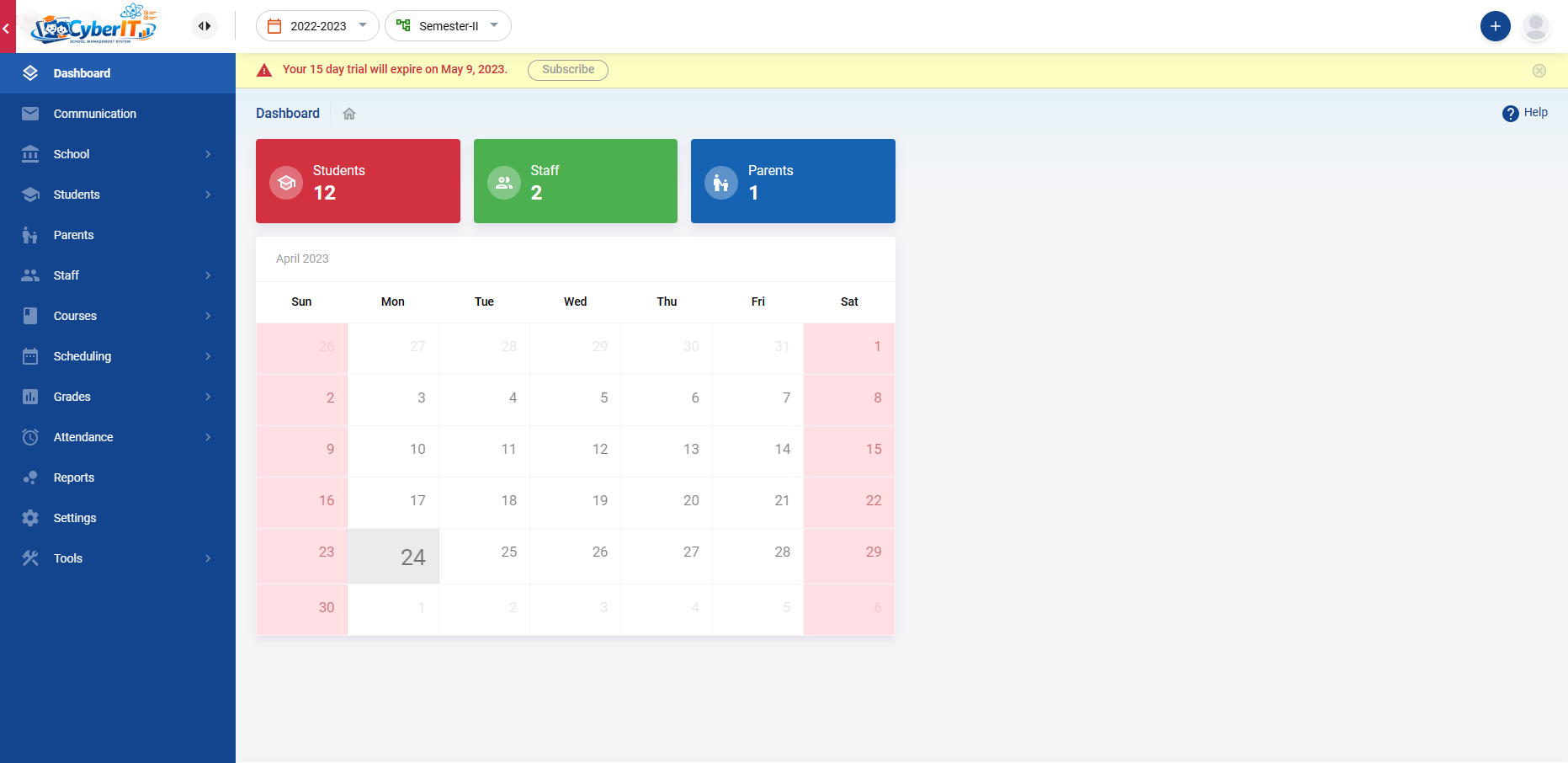This screenshot has width=1568, height=763.
Task: Collapse panel using red left chevron
Action: pyautogui.click(x=7, y=28)
